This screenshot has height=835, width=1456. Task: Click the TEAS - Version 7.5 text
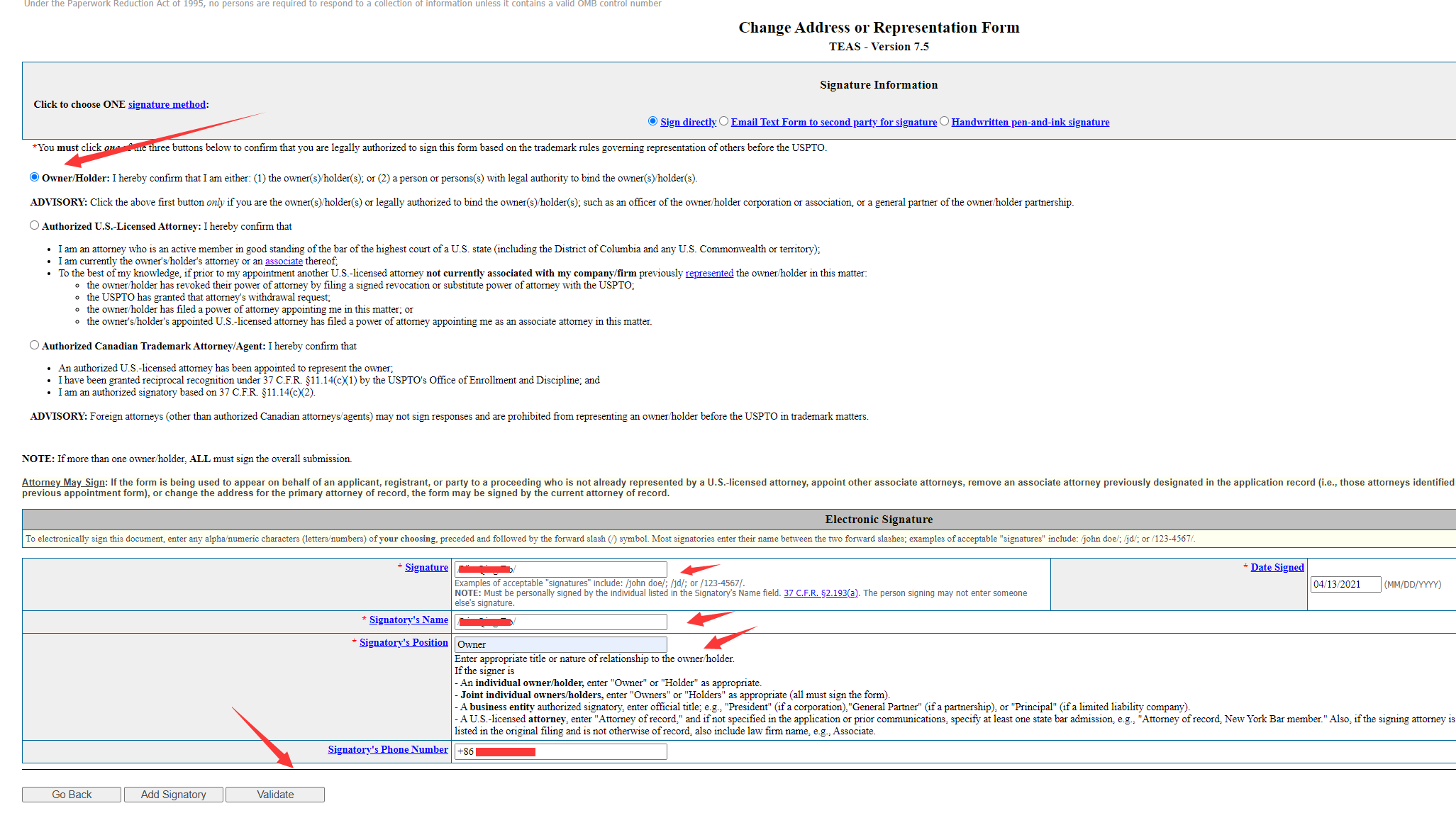coord(879,47)
